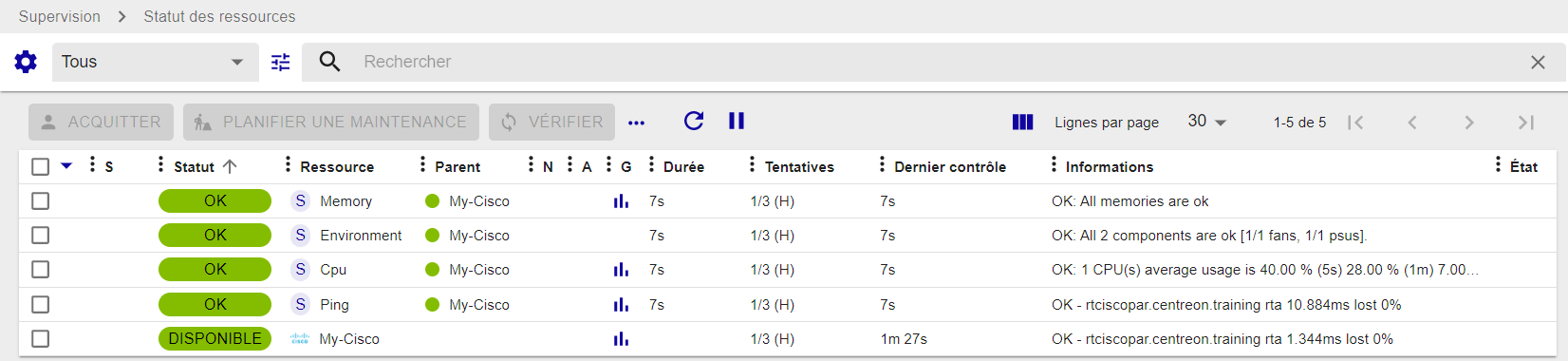The height and width of the screenshot is (361, 1568).
Task: Tick the checkbox for Memory row
Action: tap(40, 201)
